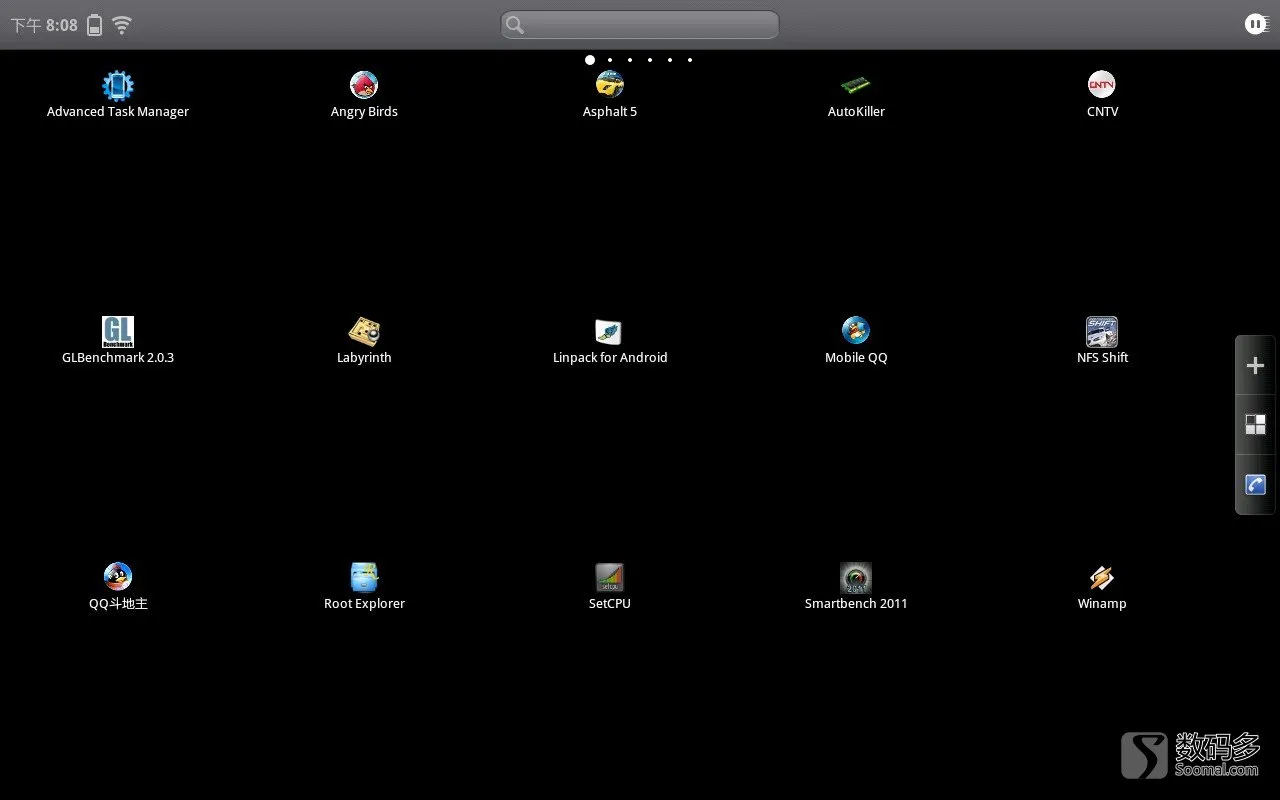Launch Smartbench 2011
The height and width of the screenshot is (800, 1280).
(x=856, y=587)
